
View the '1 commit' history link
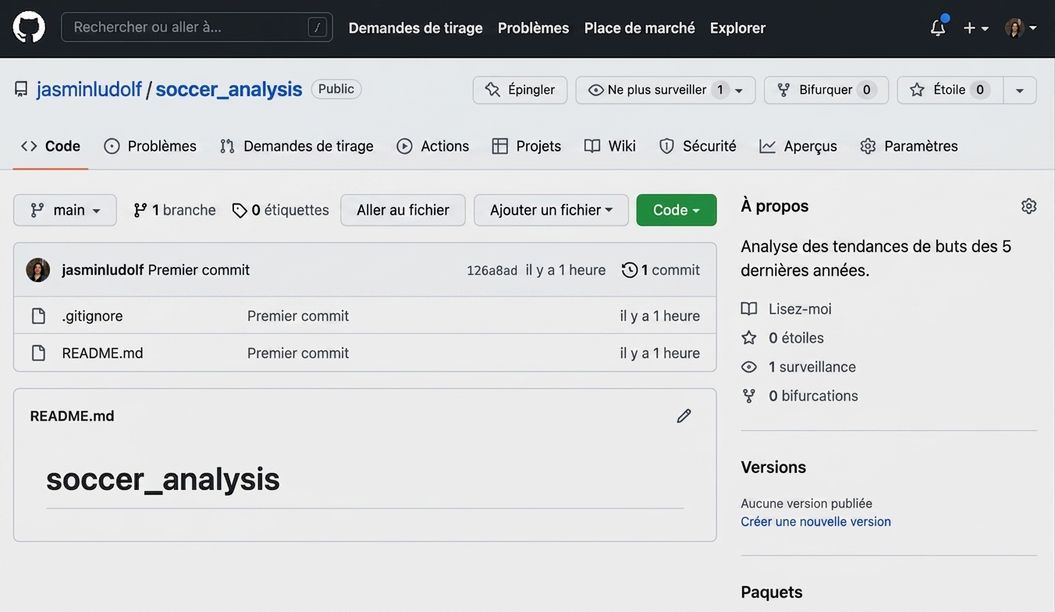coord(661,270)
